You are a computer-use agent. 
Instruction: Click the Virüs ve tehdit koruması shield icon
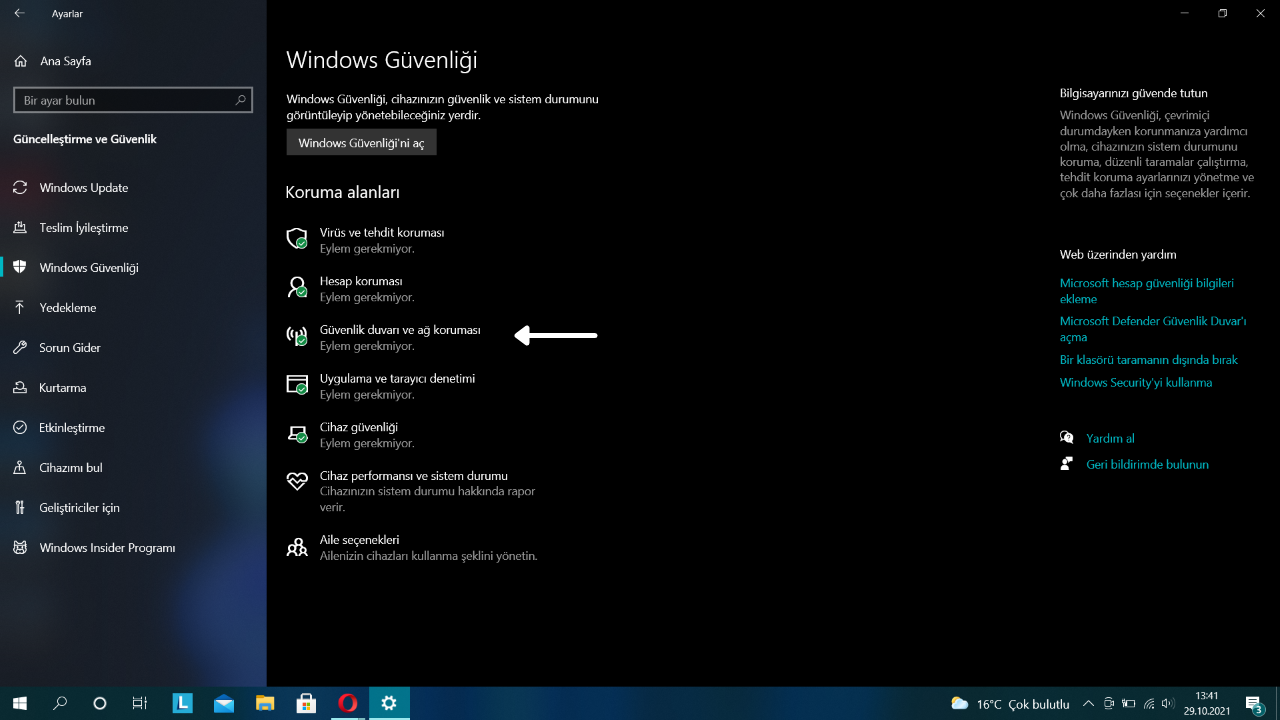[x=297, y=239]
